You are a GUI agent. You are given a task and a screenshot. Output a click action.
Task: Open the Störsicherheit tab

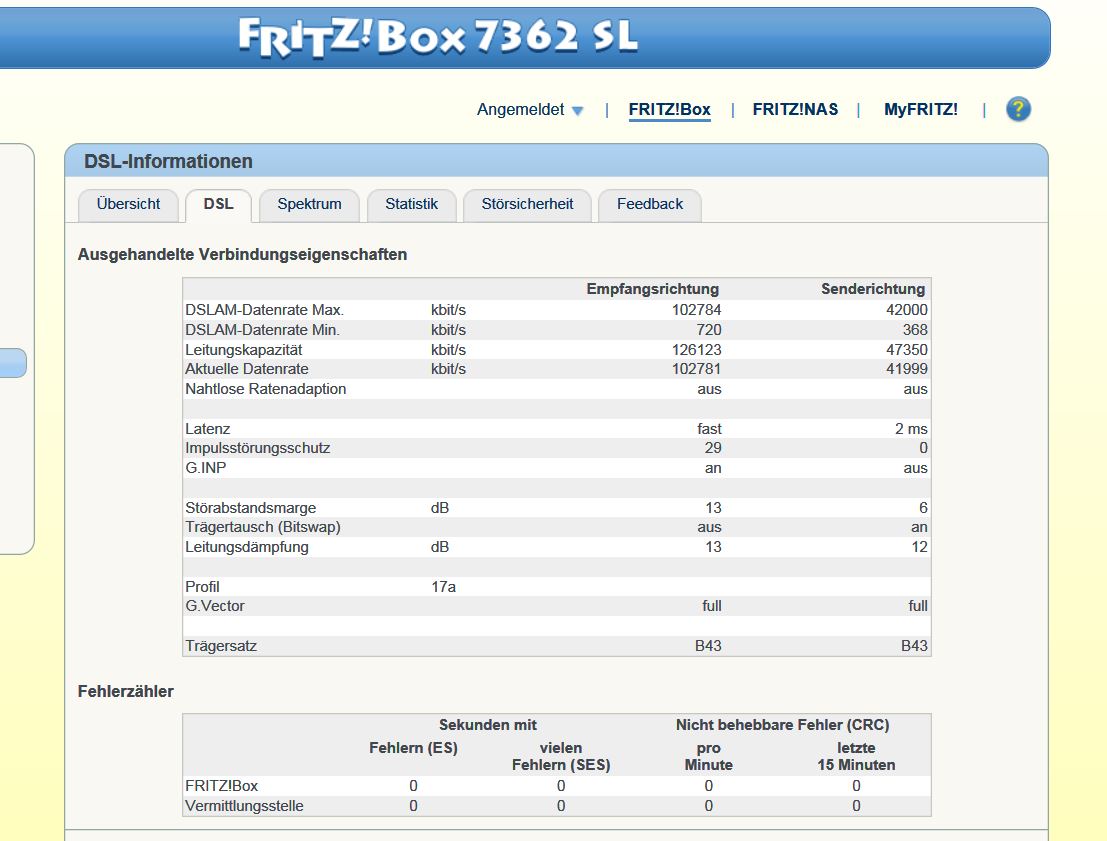(527, 205)
